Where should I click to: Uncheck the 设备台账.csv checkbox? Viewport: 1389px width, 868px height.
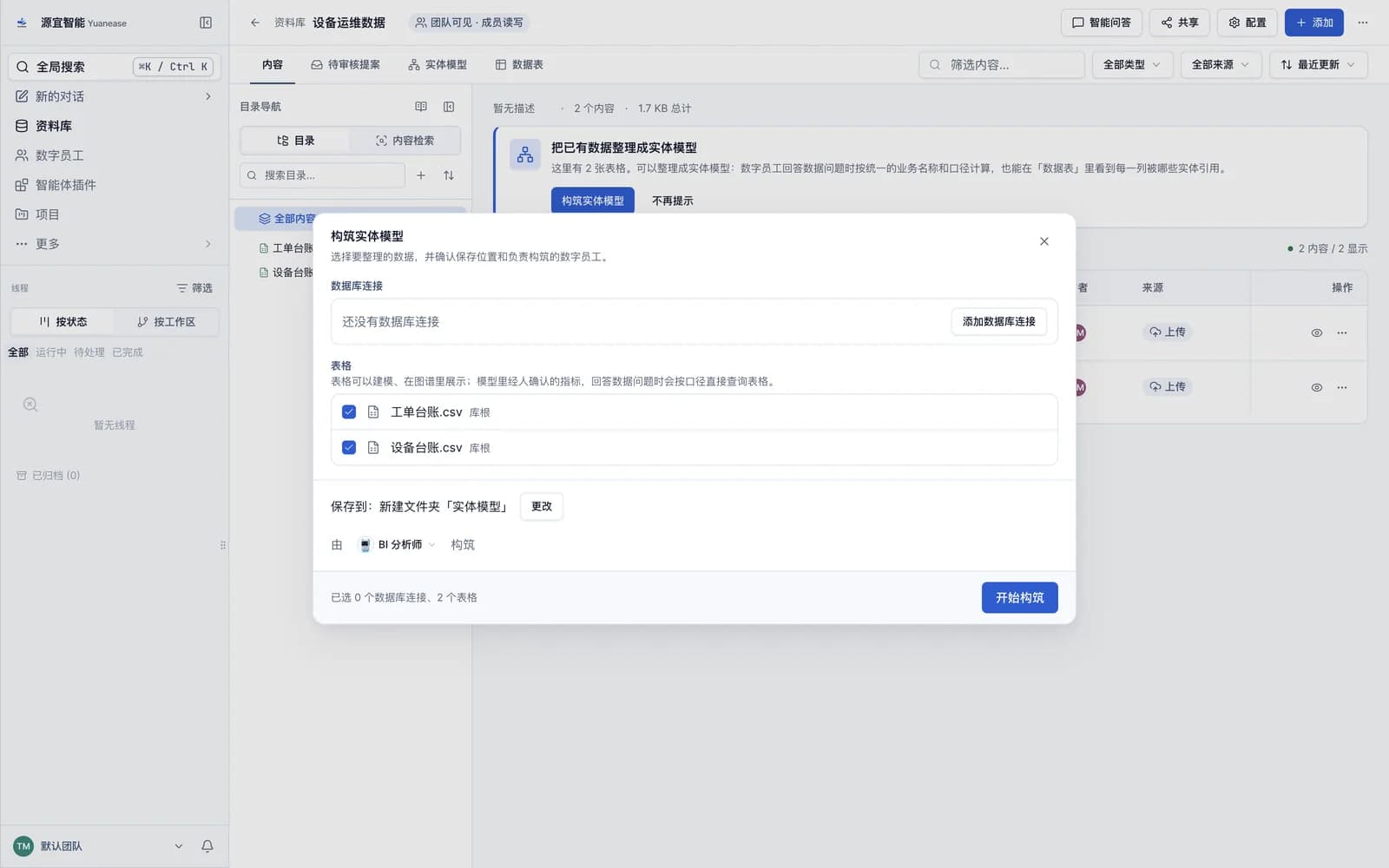coord(349,448)
